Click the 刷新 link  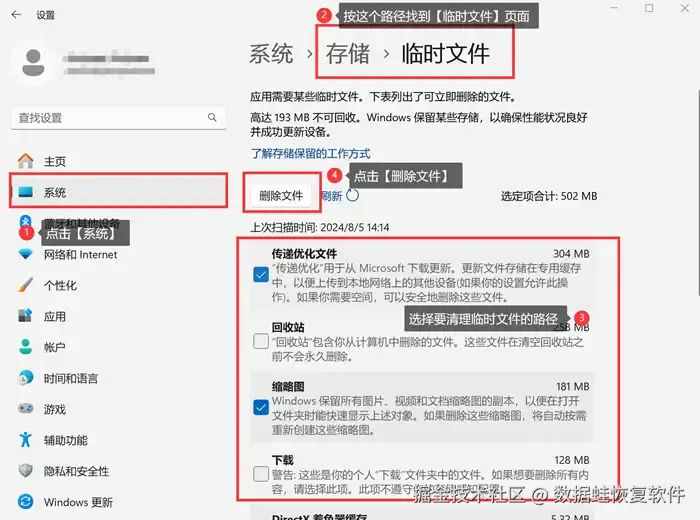[x=332, y=196]
